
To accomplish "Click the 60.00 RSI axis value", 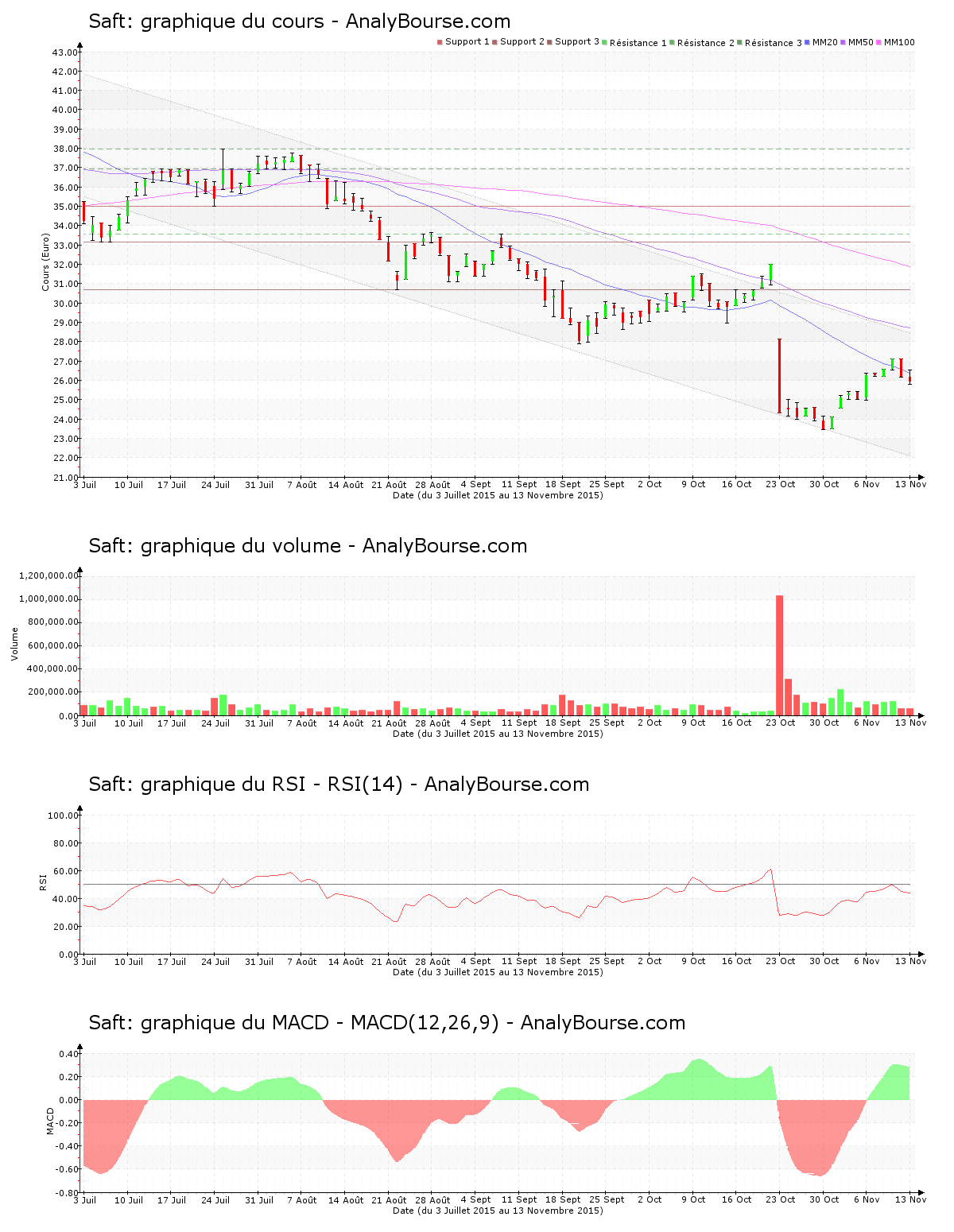I will click(x=64, y=871).
